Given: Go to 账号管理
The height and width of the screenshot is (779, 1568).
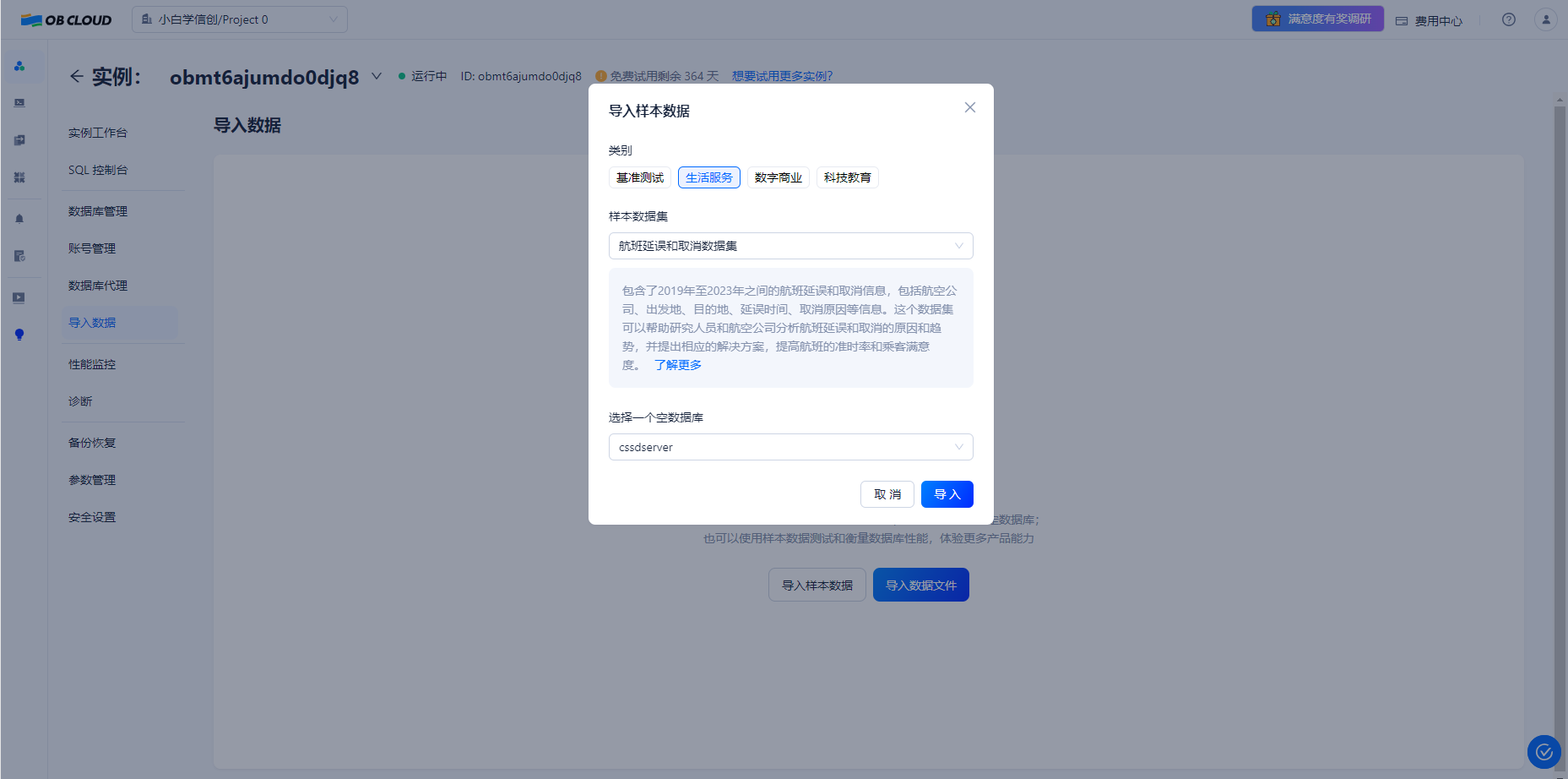Looking at the screenshot, I should [92, 248].
